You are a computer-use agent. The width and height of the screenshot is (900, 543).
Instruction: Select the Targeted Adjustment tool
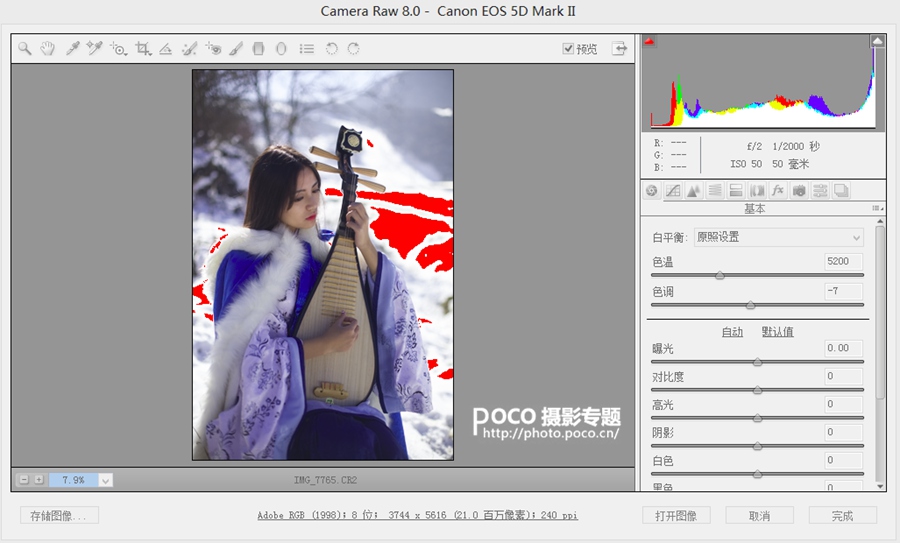tap(119, 49)
